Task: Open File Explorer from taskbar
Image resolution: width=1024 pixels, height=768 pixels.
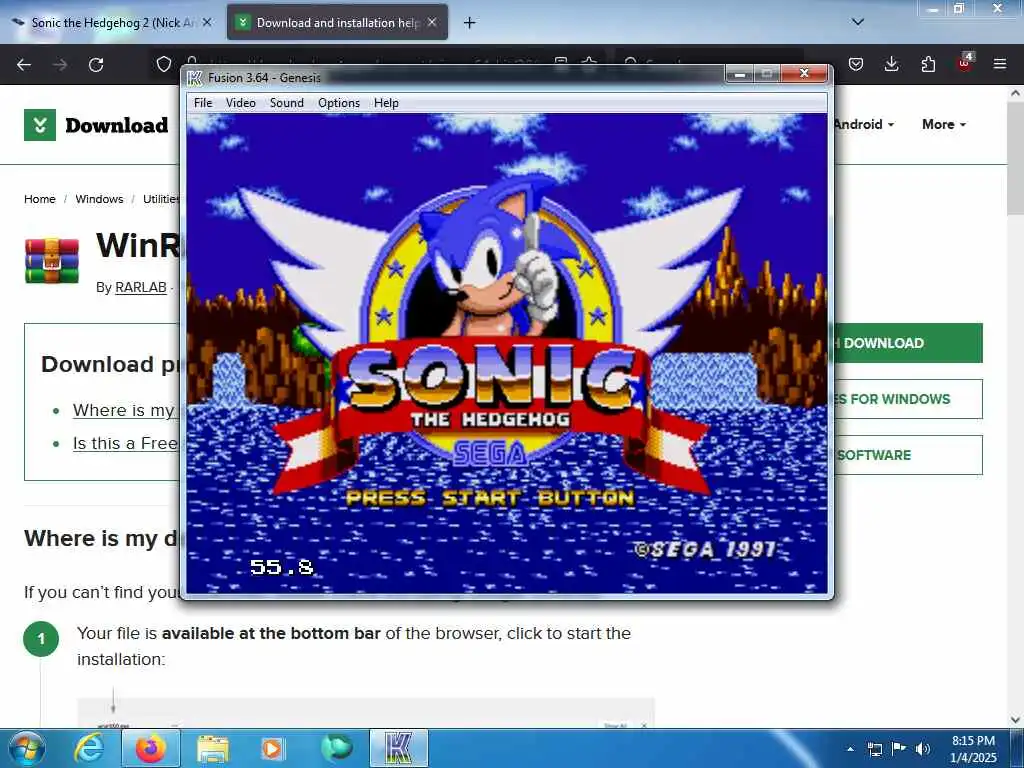Action: (212, 748)
